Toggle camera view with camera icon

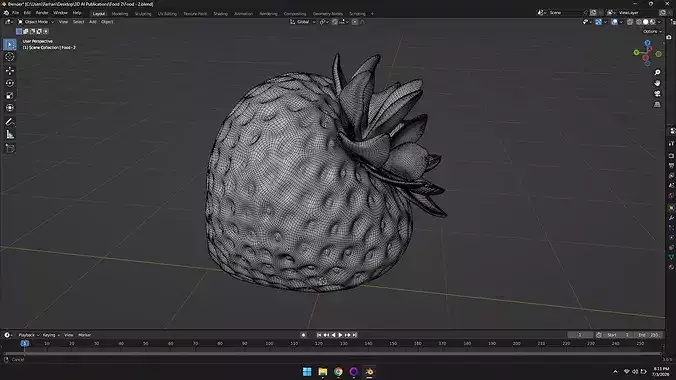[x=657, y=94]
